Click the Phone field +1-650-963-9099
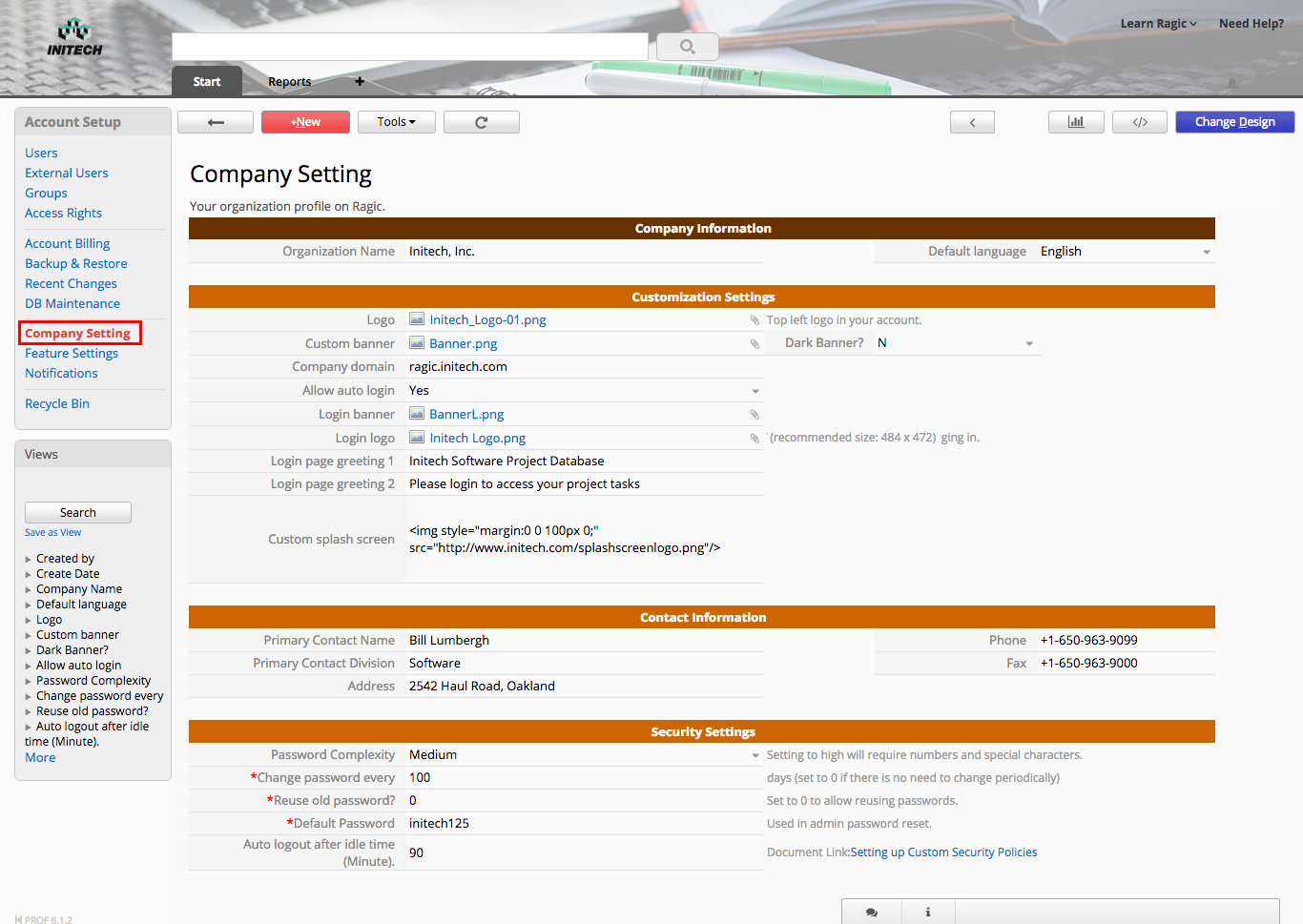The image size is (1303, 924). 1126,641
